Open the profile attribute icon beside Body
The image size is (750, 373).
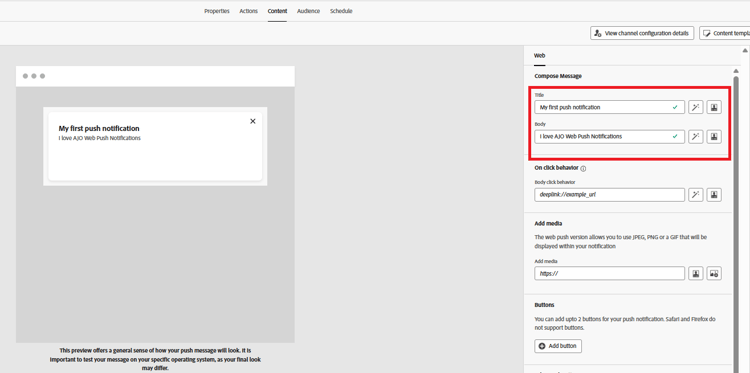point(714,137)
